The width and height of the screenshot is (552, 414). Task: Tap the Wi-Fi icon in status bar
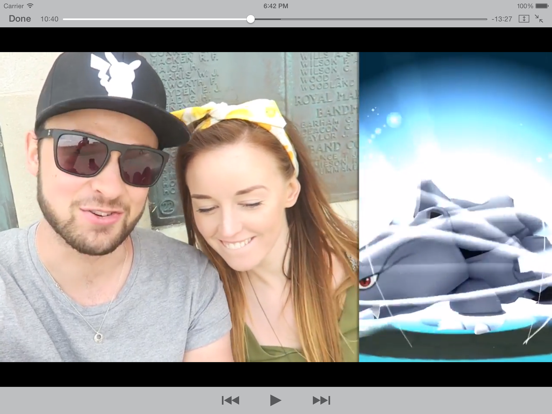tap(30, 6)
